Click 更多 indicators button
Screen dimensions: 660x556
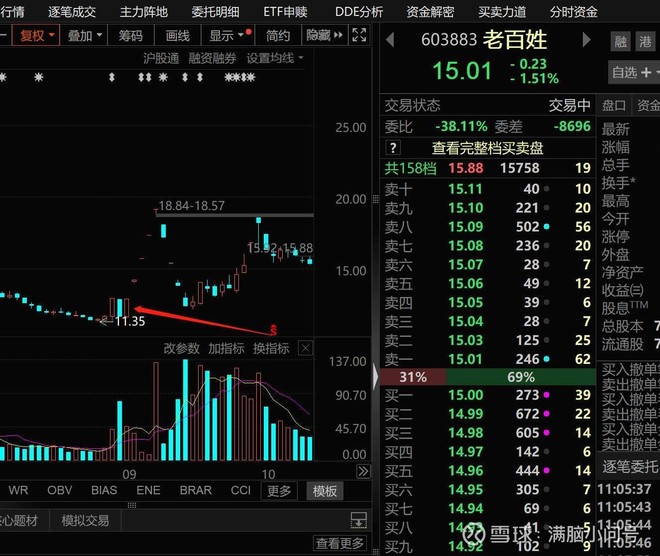point(279,491)
